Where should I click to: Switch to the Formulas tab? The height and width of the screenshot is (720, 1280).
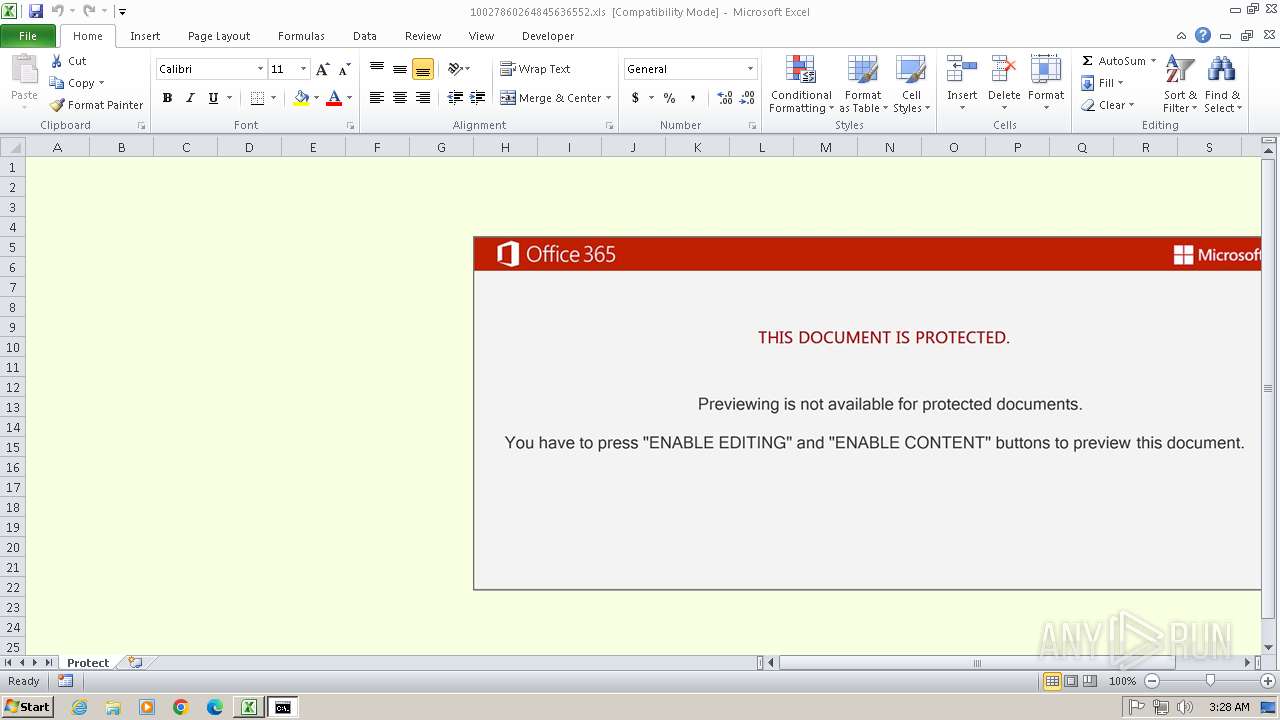pyautogui.click(x=301, y=36)
